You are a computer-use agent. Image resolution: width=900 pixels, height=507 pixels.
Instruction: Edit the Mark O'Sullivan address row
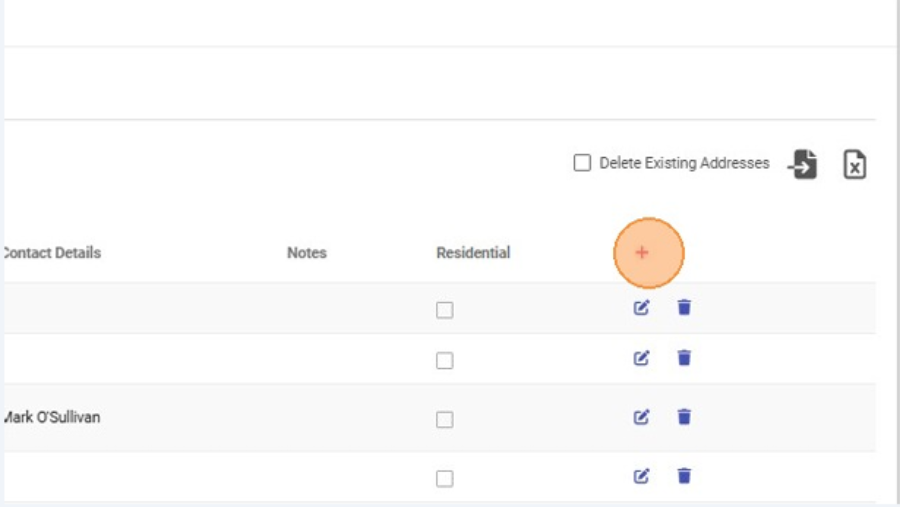point(642,417)
